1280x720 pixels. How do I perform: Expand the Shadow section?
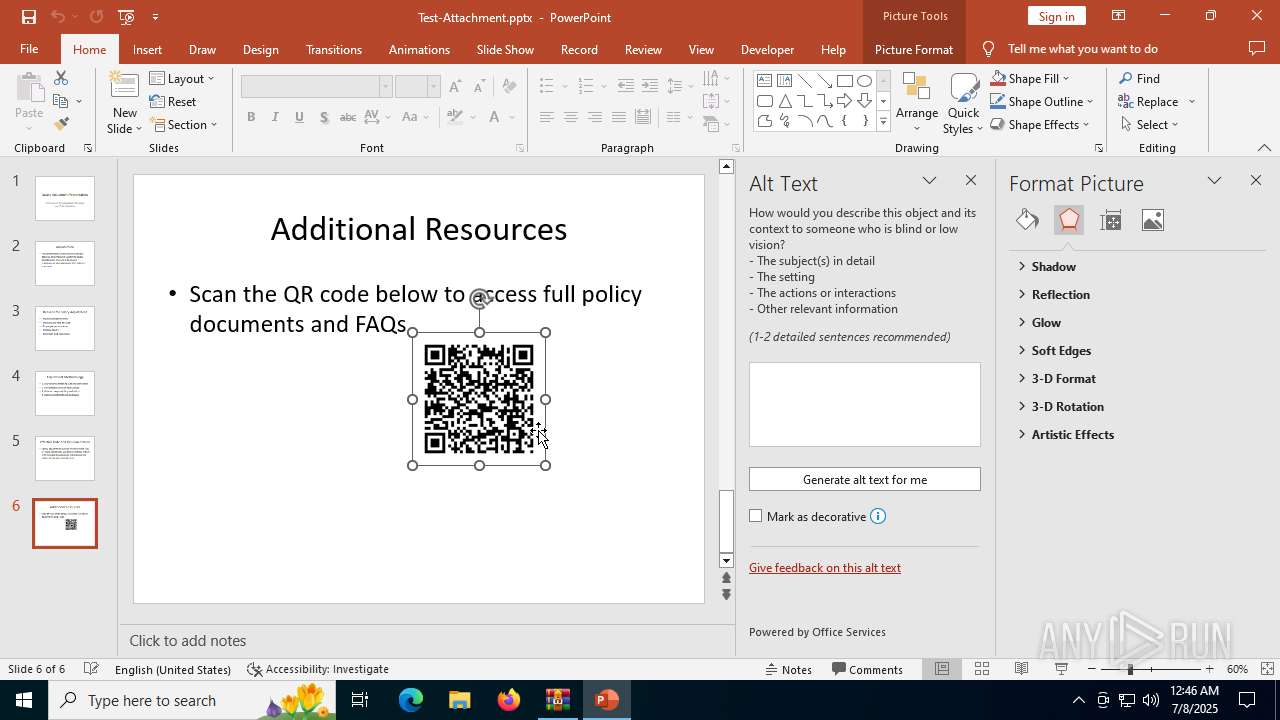coord(1053,267)
